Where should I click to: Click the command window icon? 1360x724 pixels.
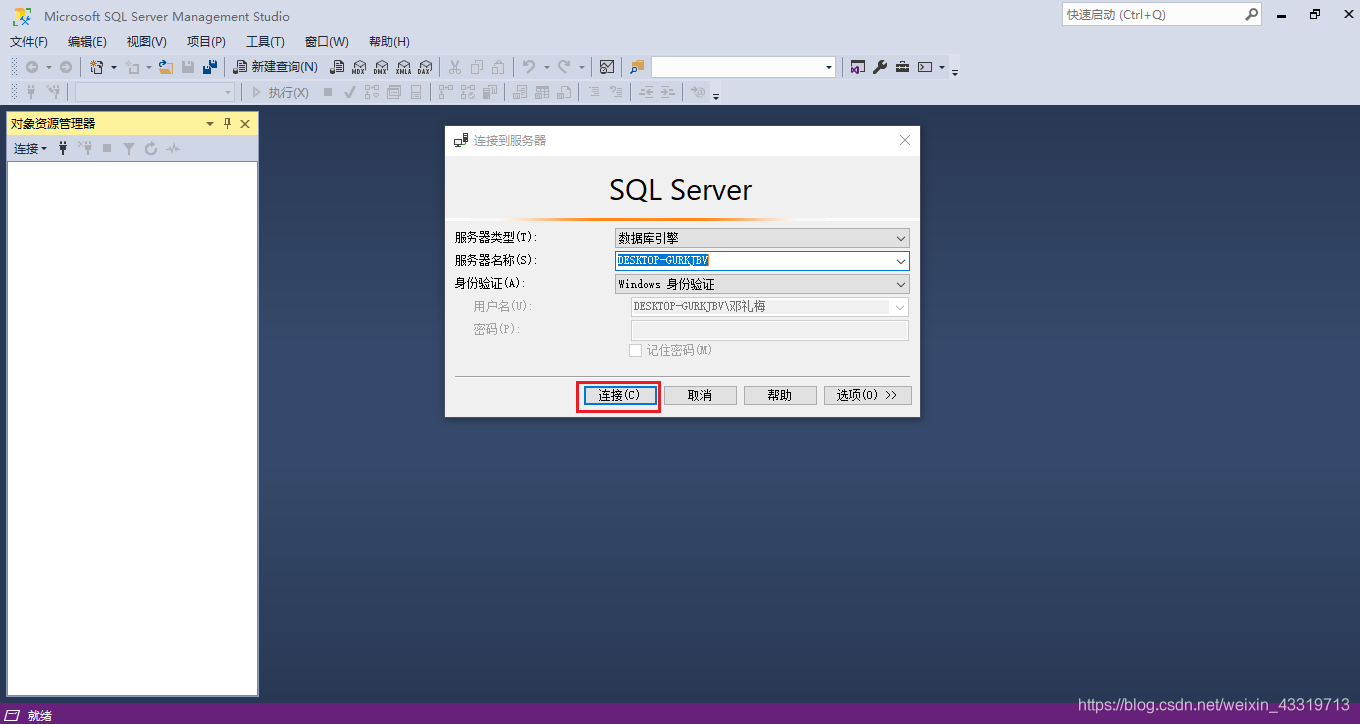925,67
